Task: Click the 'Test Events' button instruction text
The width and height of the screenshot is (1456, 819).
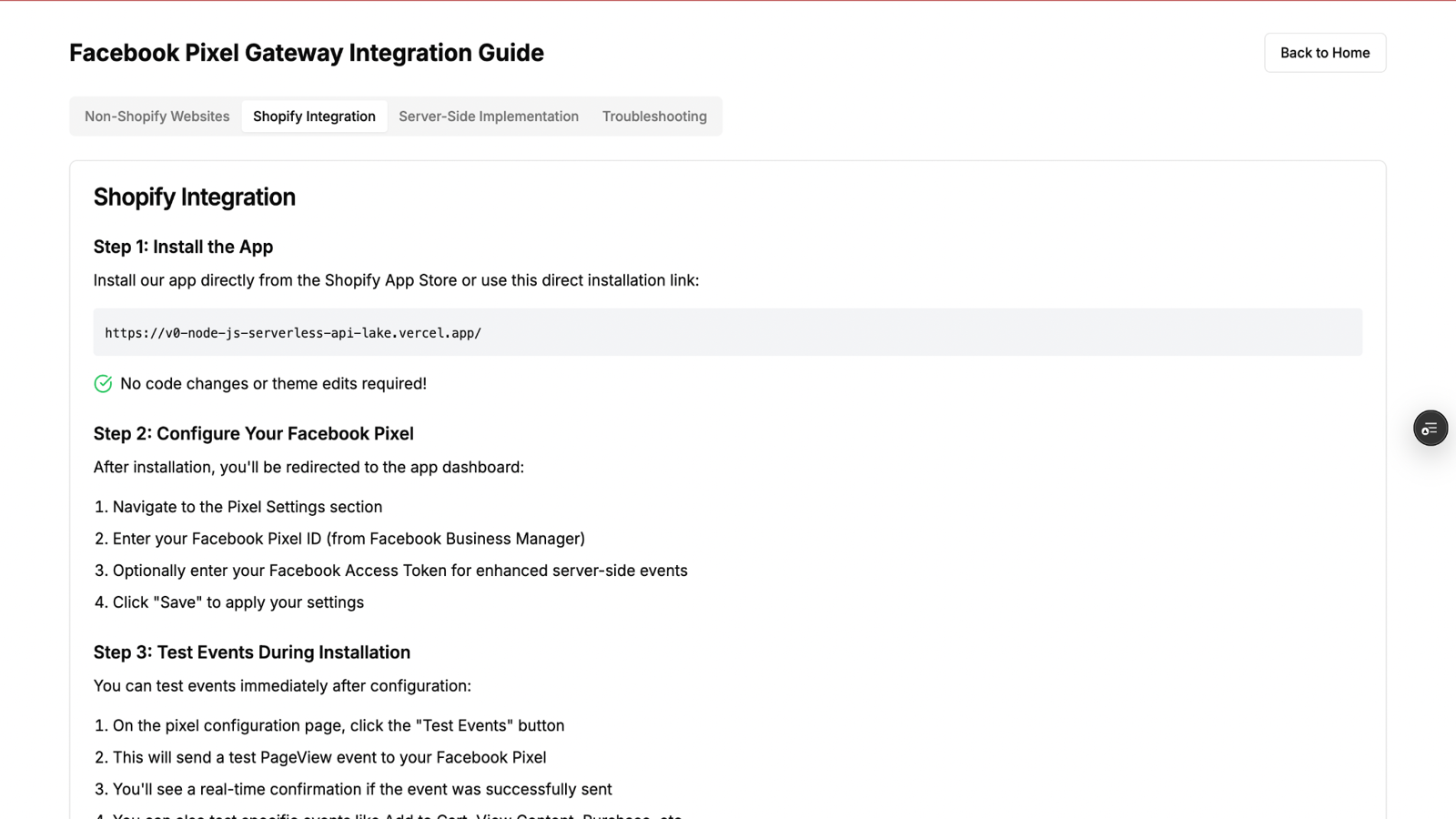Action: (329, 725)
